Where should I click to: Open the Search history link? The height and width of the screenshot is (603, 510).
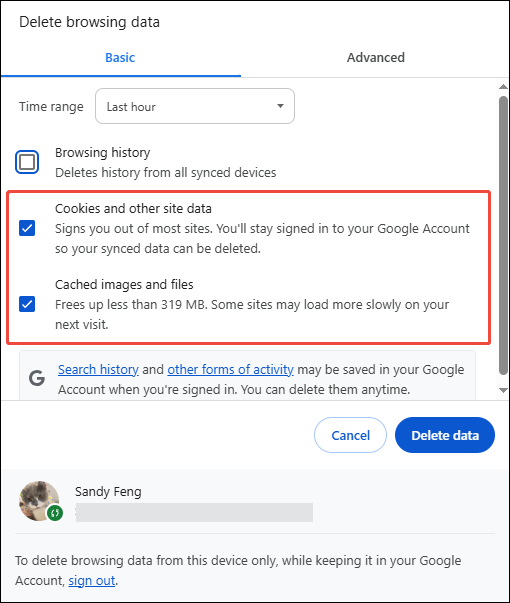coord(98,370)
